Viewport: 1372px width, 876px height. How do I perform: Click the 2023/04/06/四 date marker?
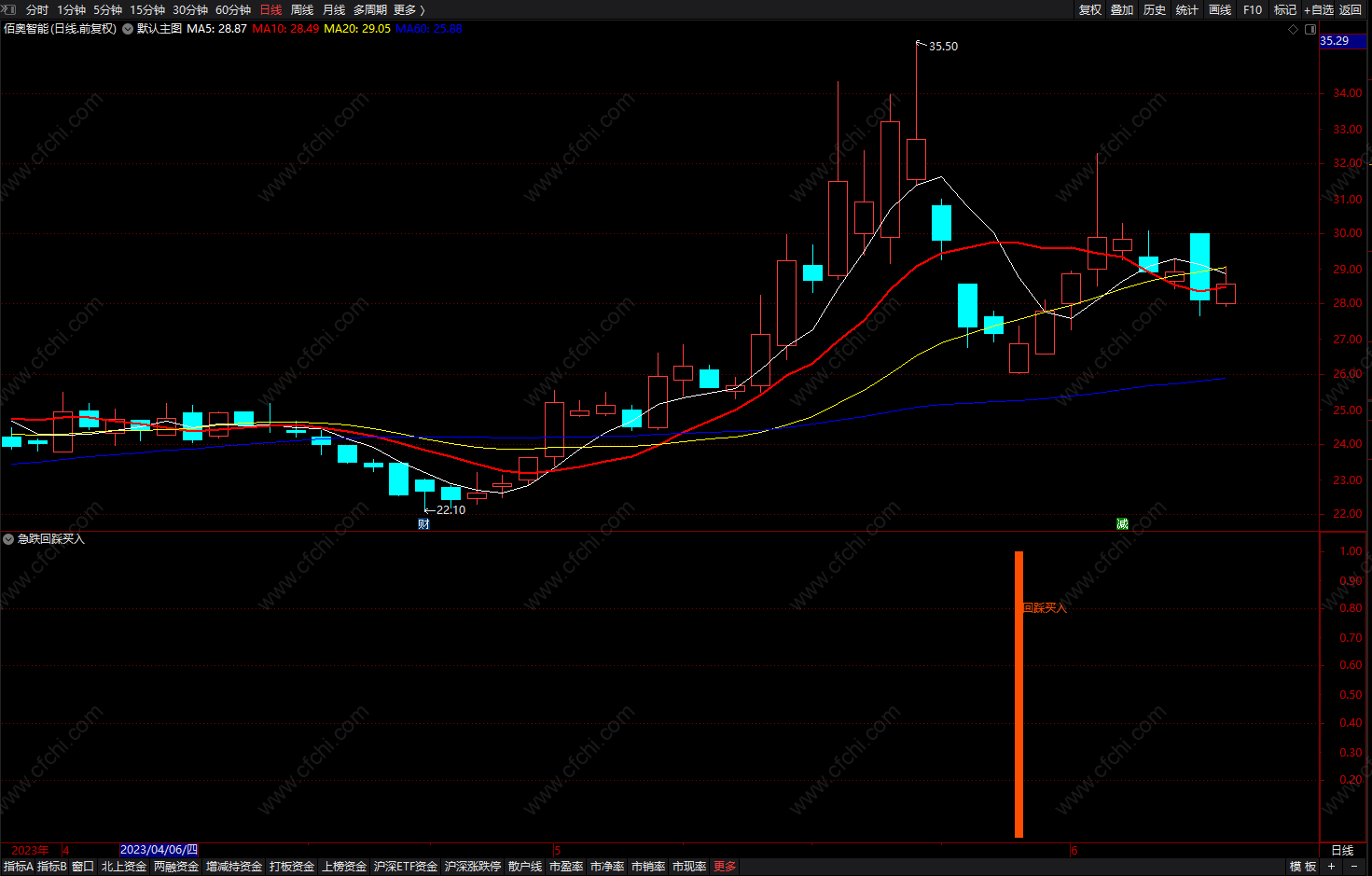click(159, 850)
